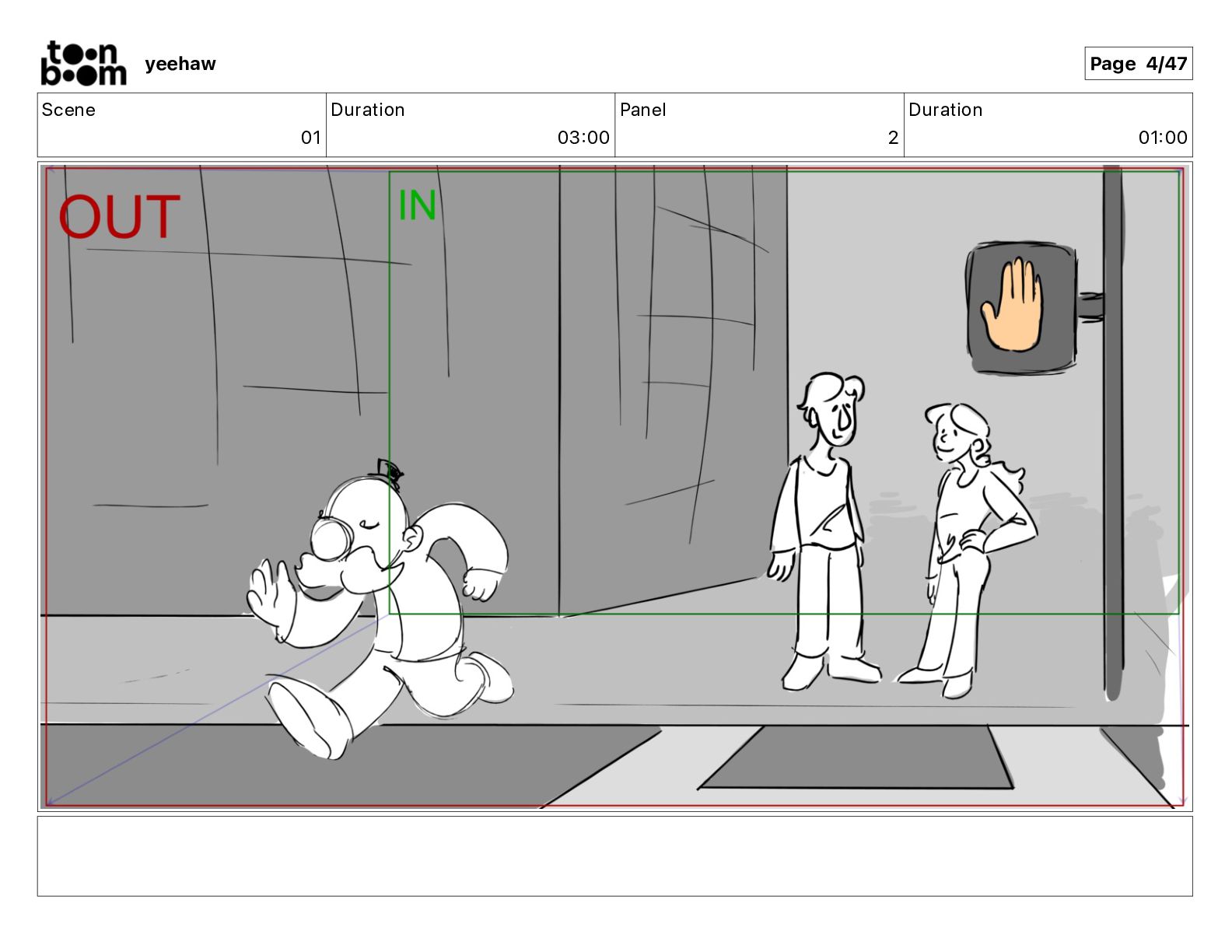Click the running mustached man in the storyboard
The width and height of the screenshot is (1232, 952).
[x=379, y=609]
